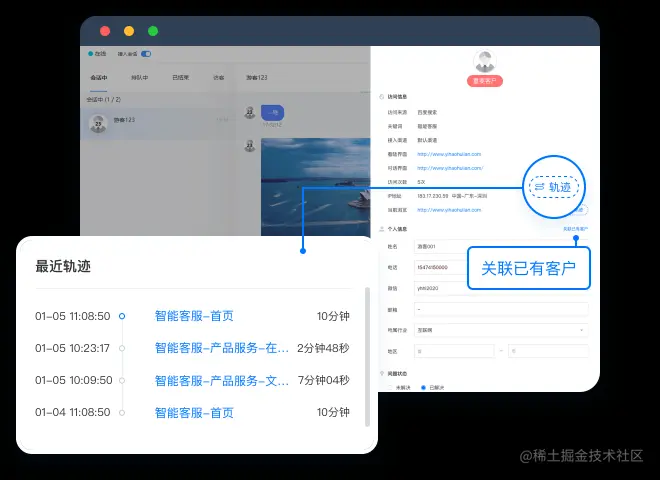Switch to the 会话中 tab
Image resolution: width=660 pixels, height=480 pixels.
pos(98,77)
